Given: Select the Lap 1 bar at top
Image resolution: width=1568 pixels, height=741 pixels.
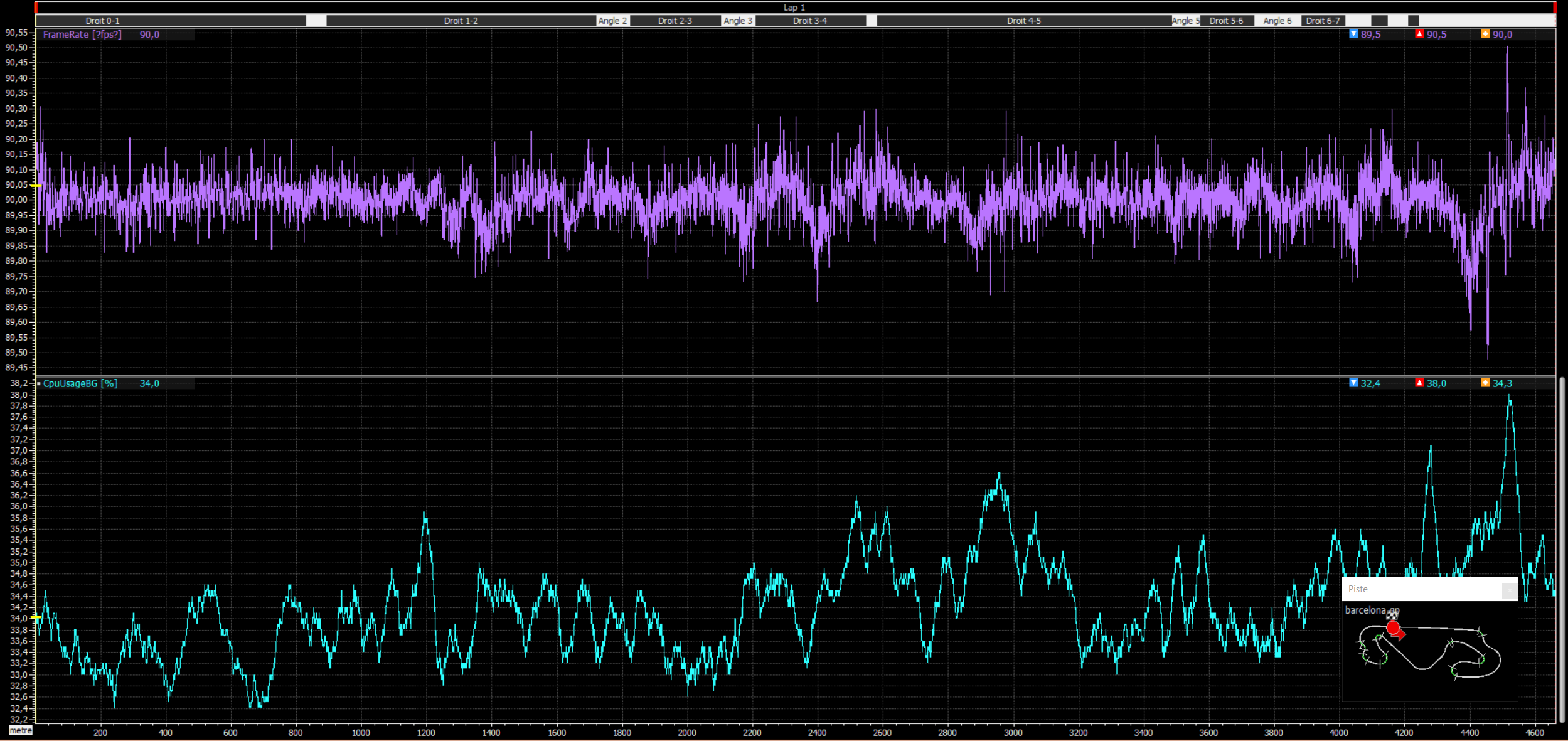Looking at the screenshot, I should point(795,8).
